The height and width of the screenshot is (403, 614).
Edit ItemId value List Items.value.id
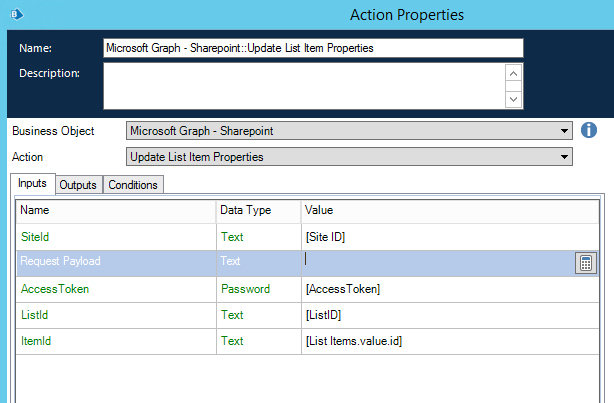(440, 341)
